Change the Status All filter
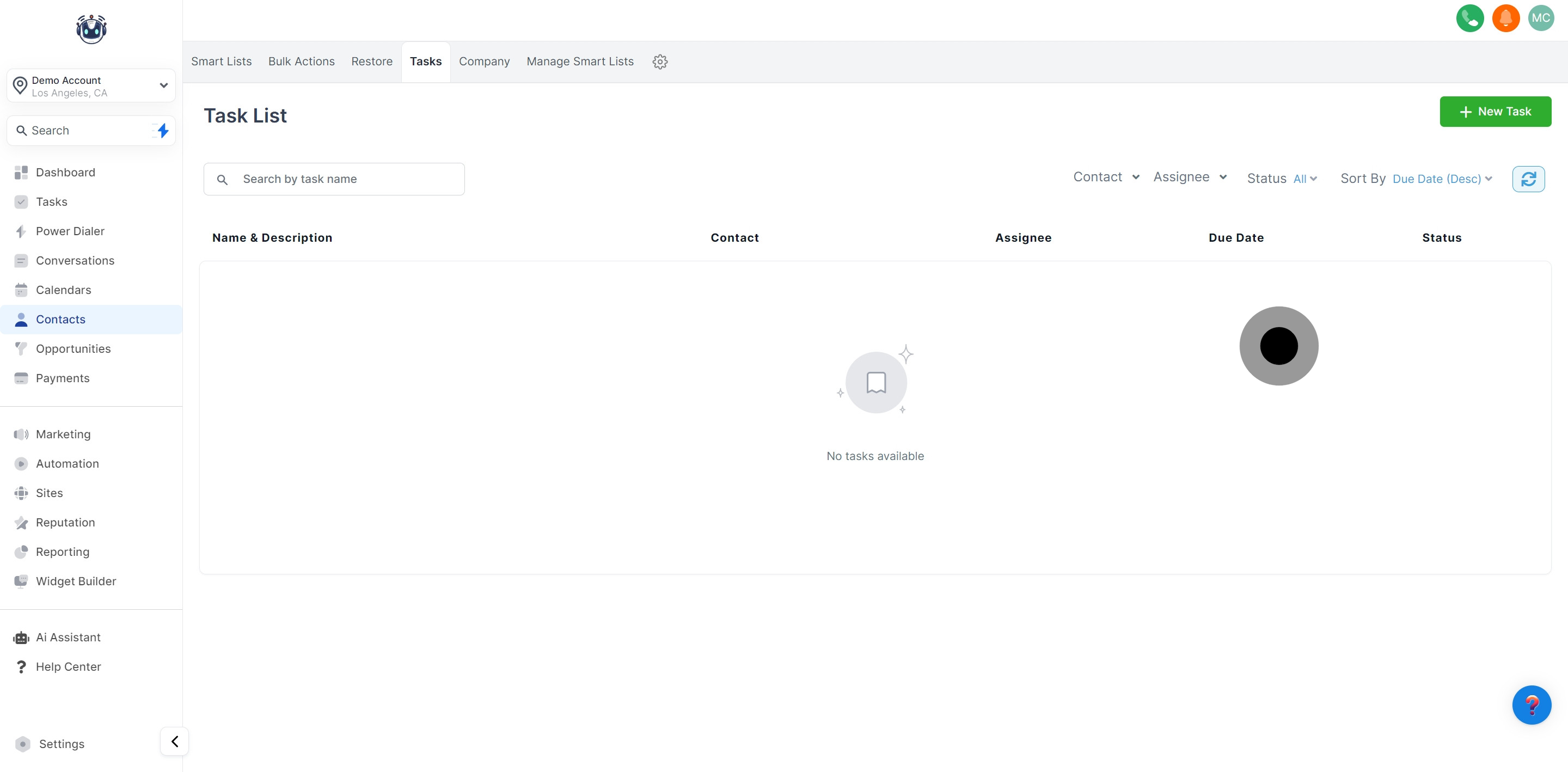1568x772 pixels. pos(1304,179)
